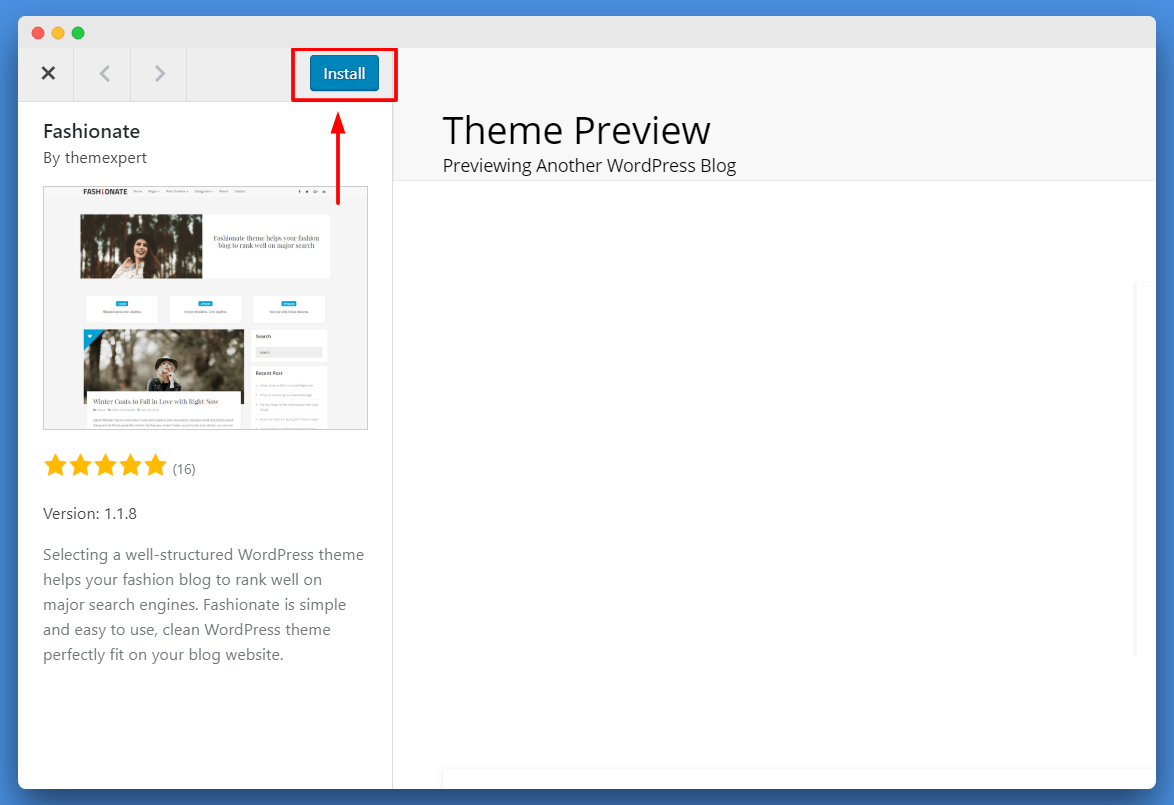Click the Search field in the theme screenshot
This screenshot has width=1174, height=805.
click(289, 352)
